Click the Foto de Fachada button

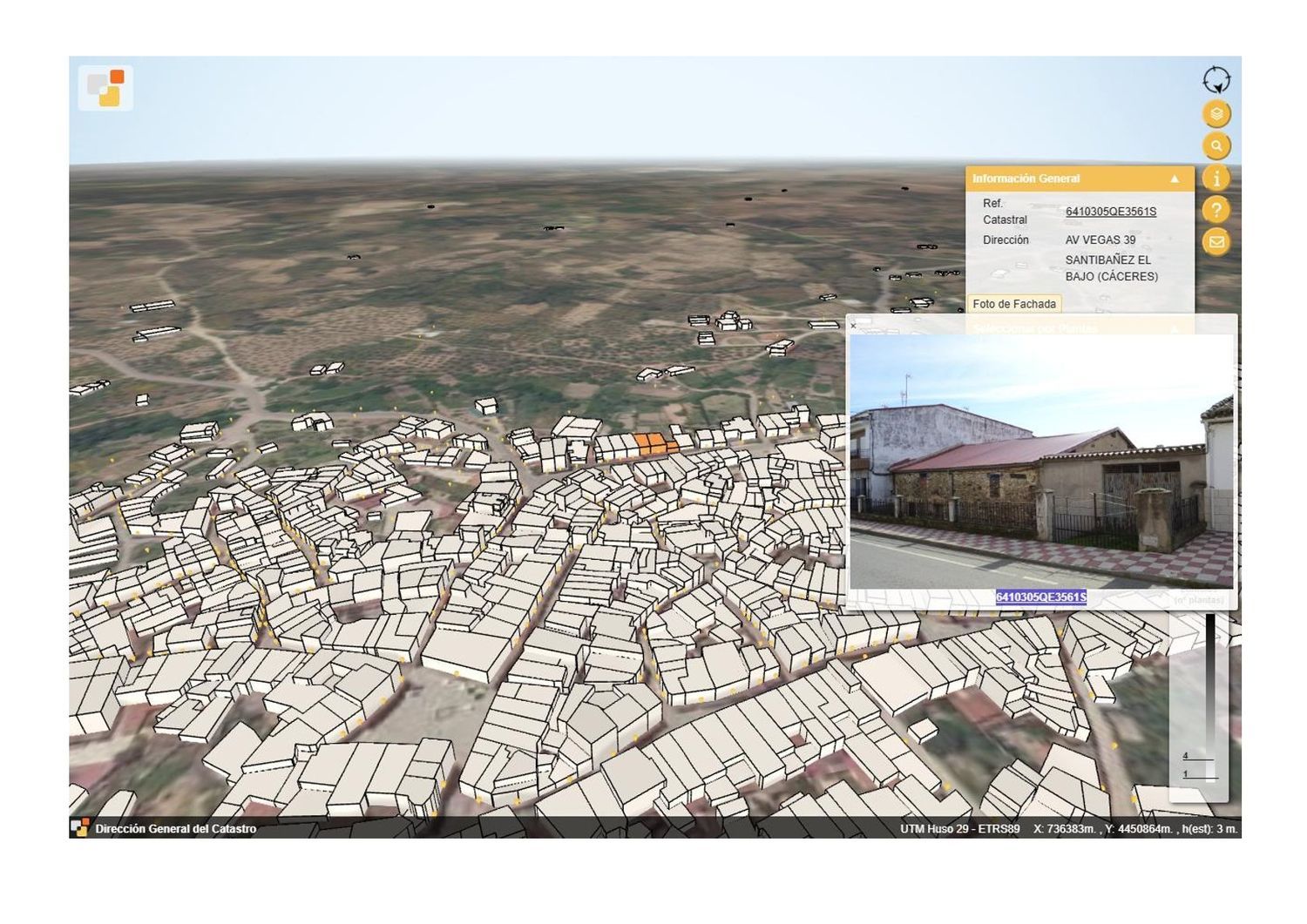1014,304
